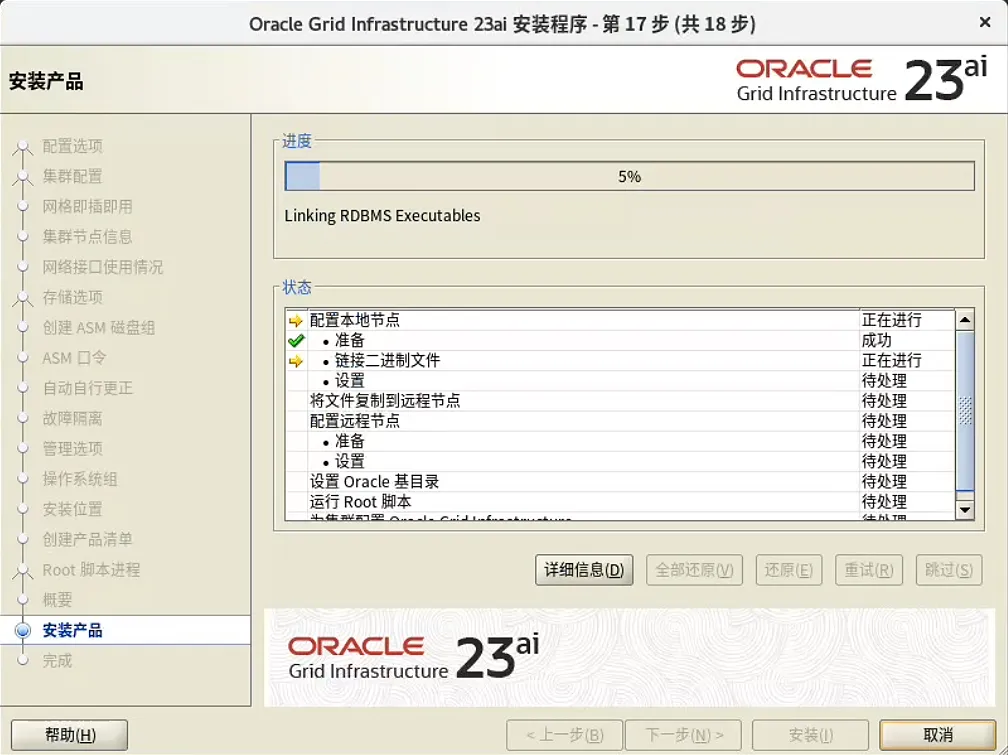1008x755 pixels.
Task: Click the 跳过(S) skip button
Action: 948,570
